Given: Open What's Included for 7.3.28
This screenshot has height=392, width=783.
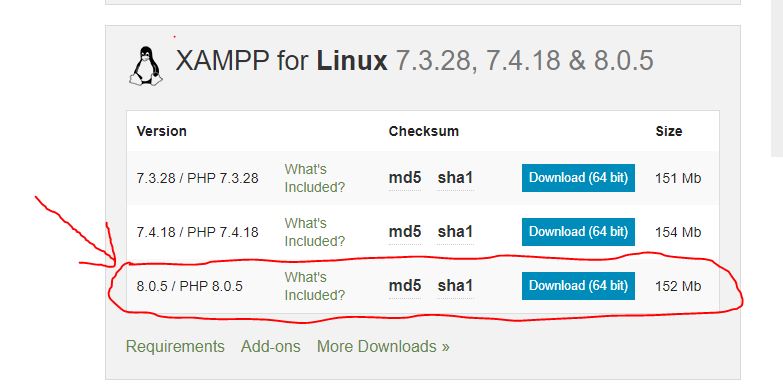Looking at the screenshot, I should [315, 178].
